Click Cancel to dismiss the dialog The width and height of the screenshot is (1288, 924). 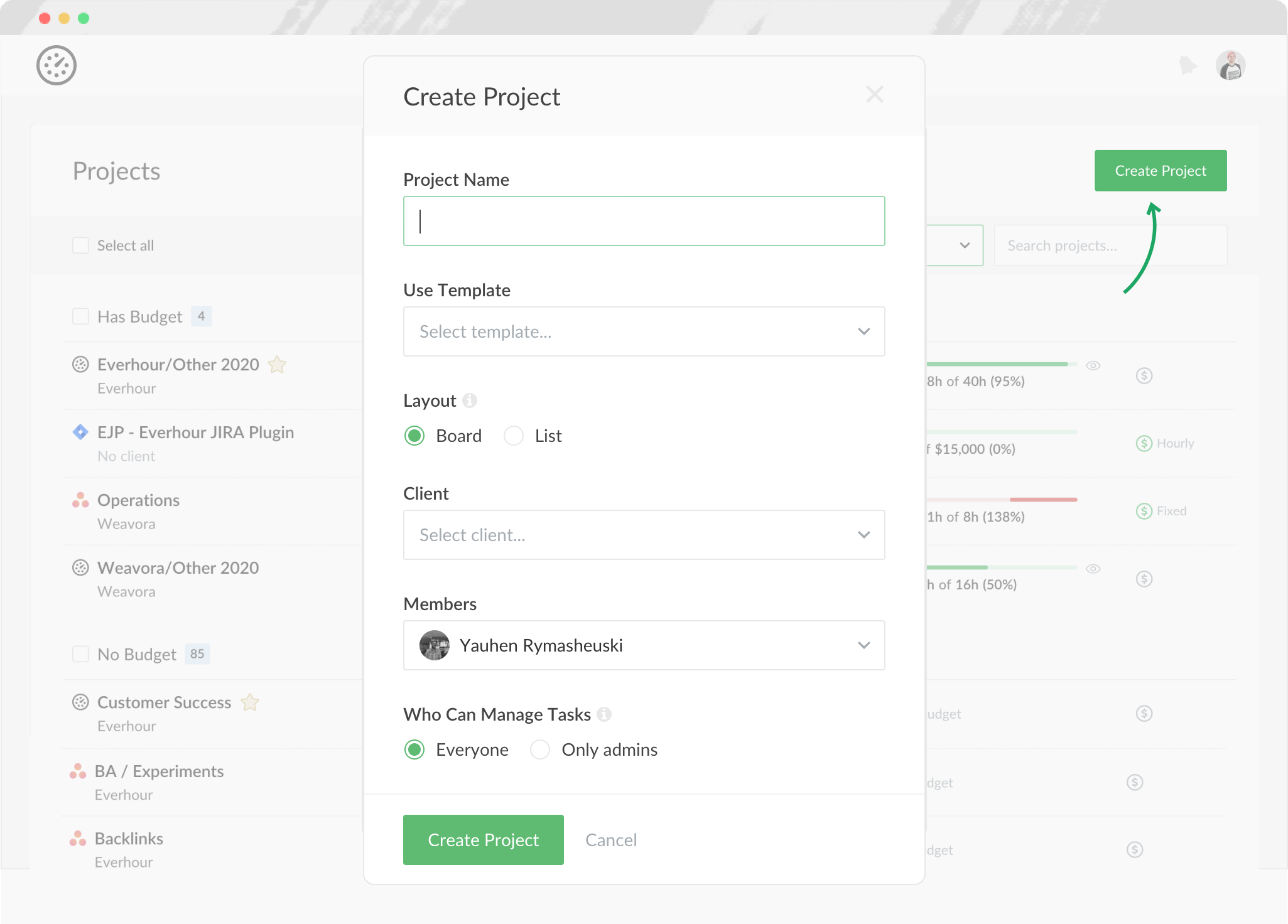pos(610,840)
